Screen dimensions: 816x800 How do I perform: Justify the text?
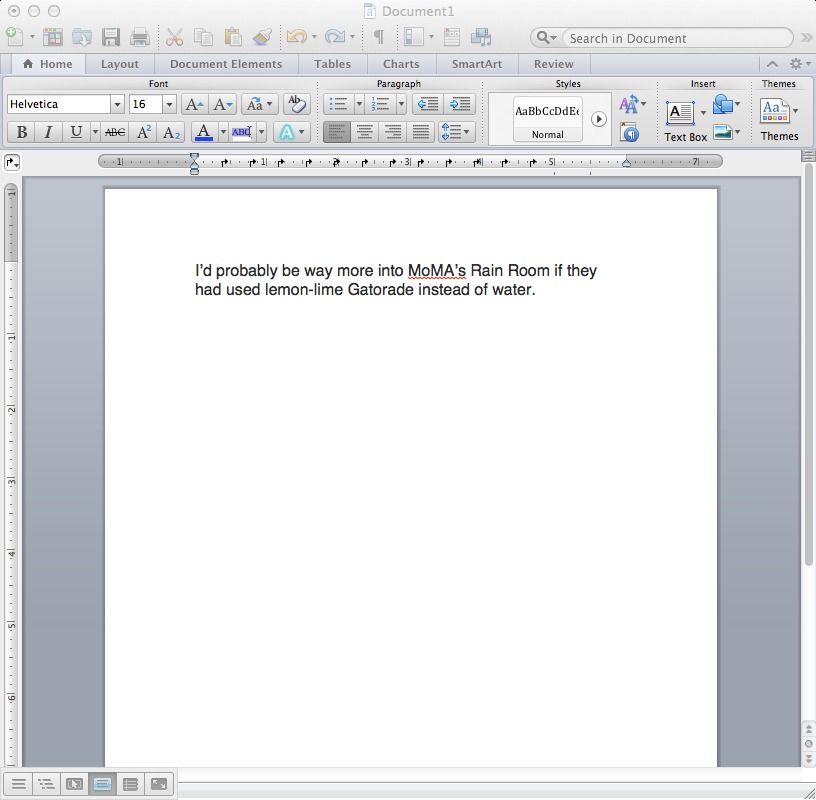coord(420,132)
